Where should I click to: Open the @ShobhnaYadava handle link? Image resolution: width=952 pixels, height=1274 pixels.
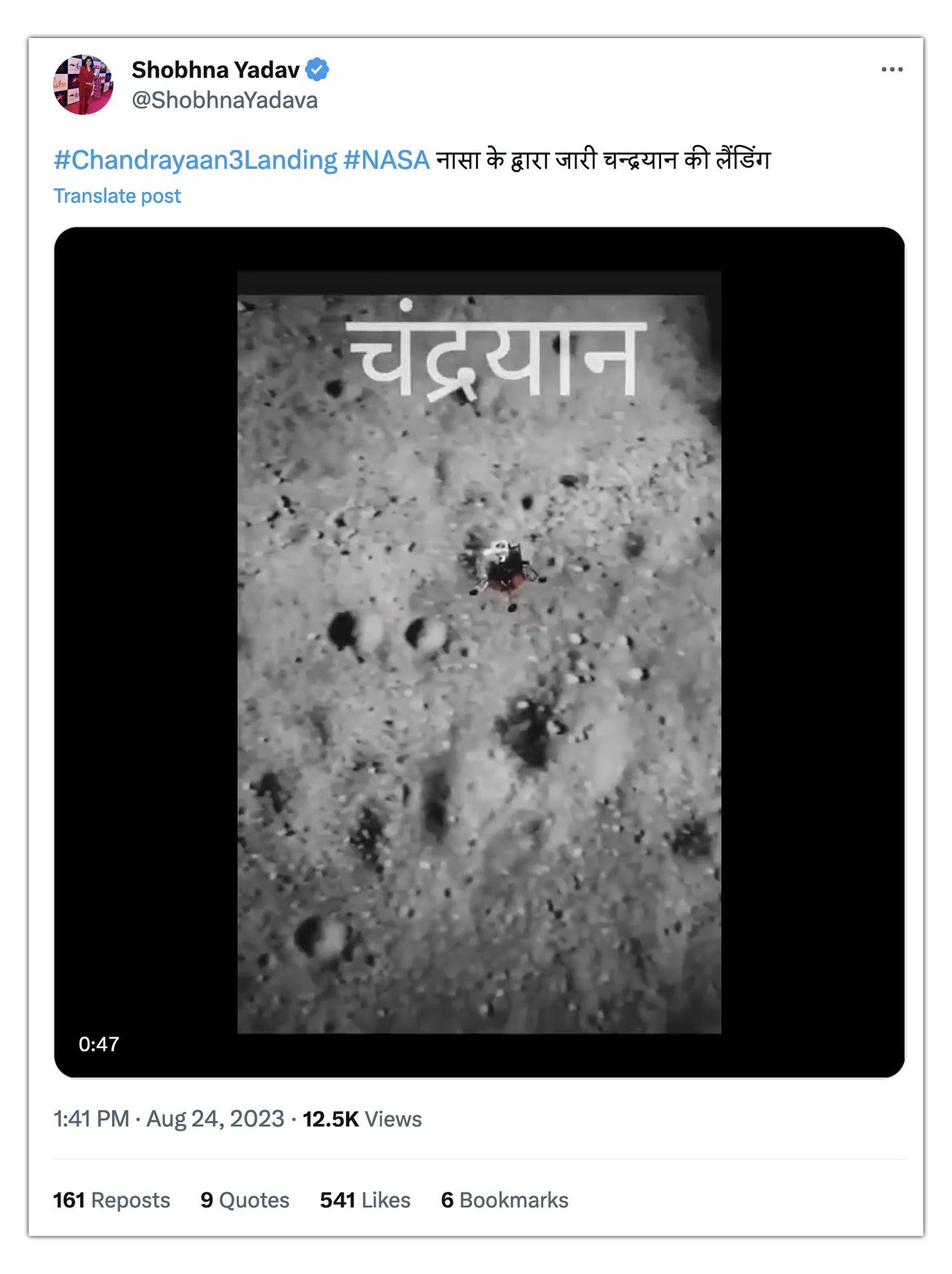tap(224, 100)
